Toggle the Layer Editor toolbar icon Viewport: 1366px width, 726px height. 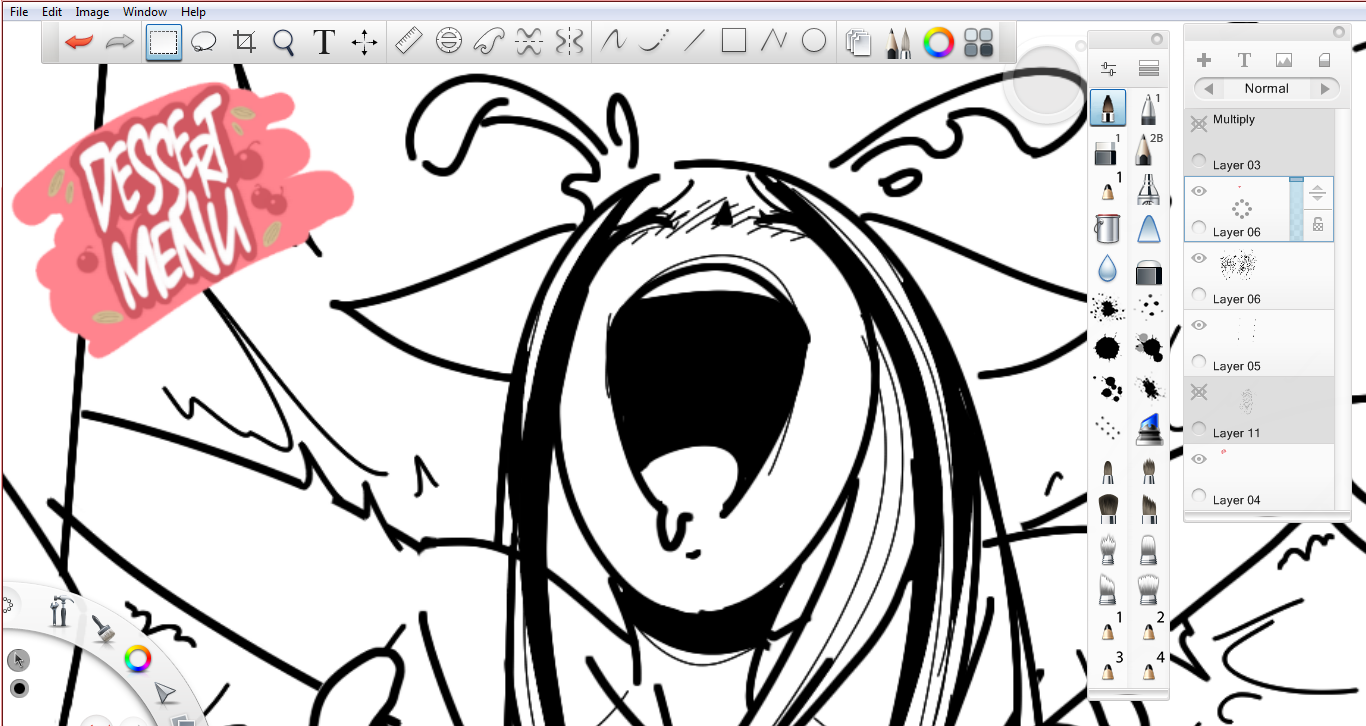tap(858, 43)
